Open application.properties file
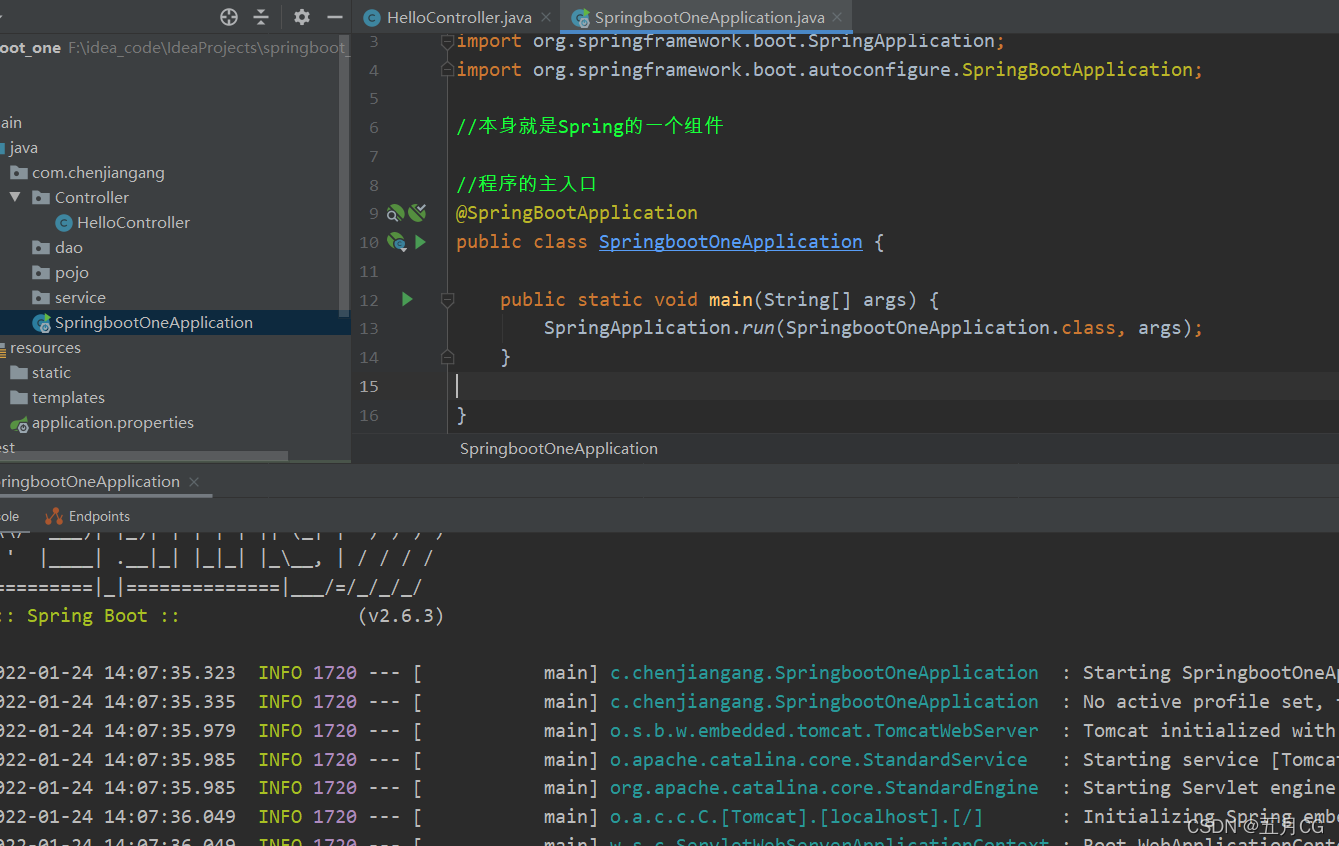The width and height of the screenshot is (1339, 846). [113, 423]
